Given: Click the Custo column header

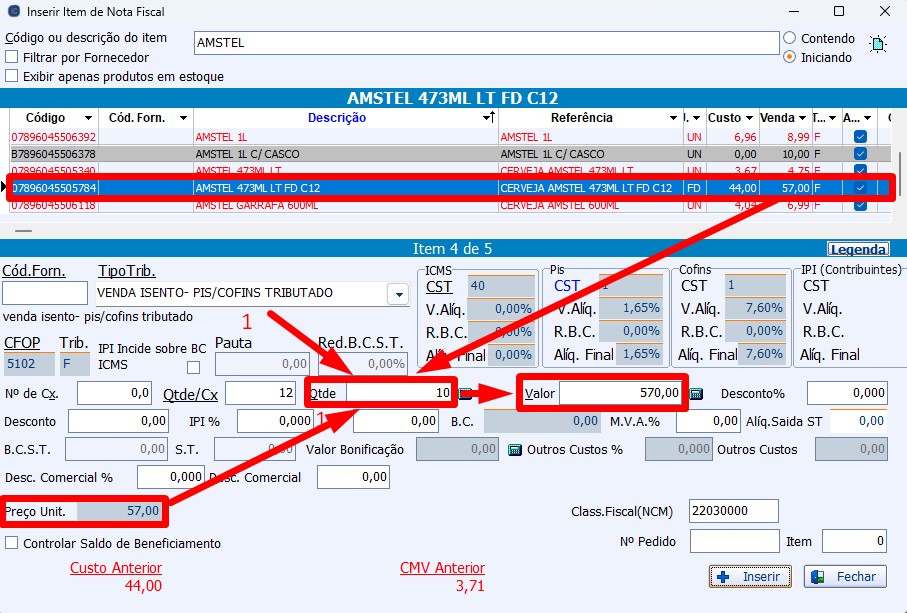Looking at the screenshot, I should click(724, 118).
